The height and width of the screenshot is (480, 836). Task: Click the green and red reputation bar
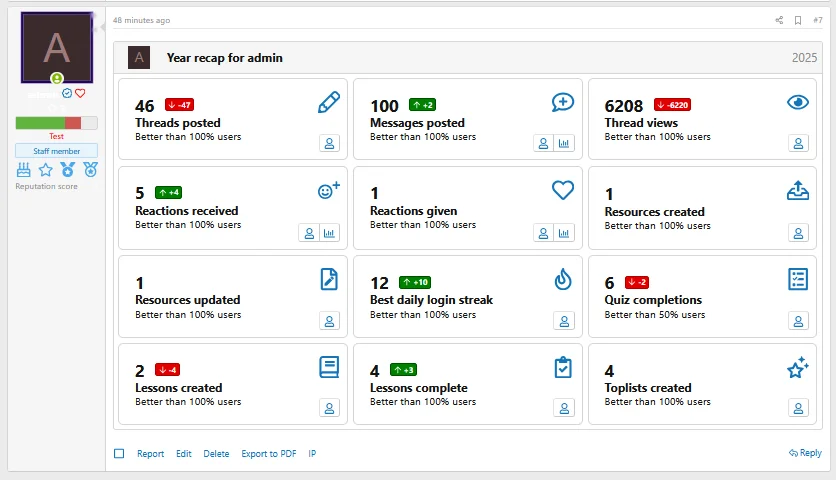(x=56, y=123)
